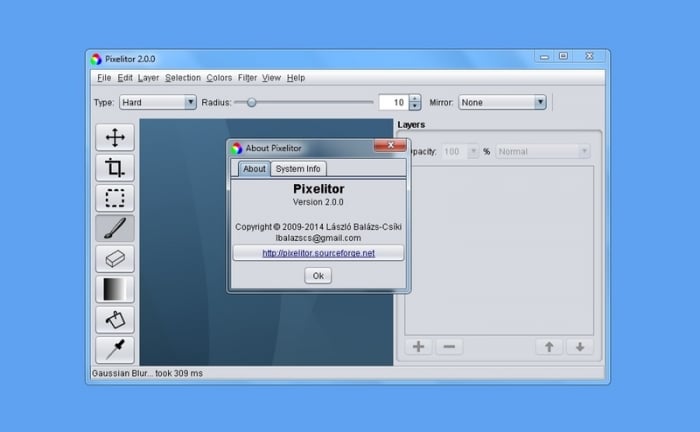
Task: Delete layer with the minus button
Action: tap(448, 347)
